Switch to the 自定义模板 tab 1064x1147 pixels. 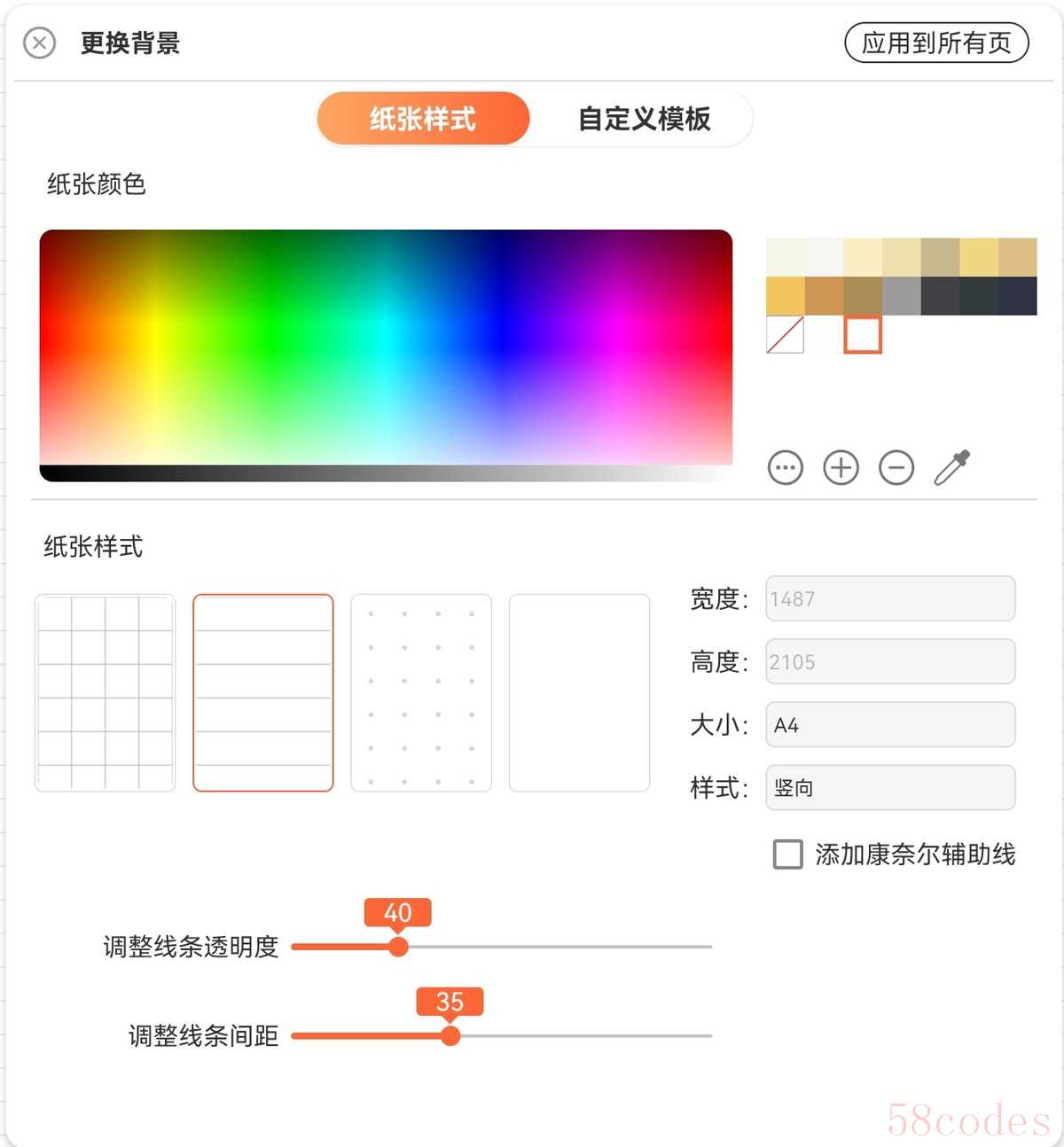[x=644, y=119]
